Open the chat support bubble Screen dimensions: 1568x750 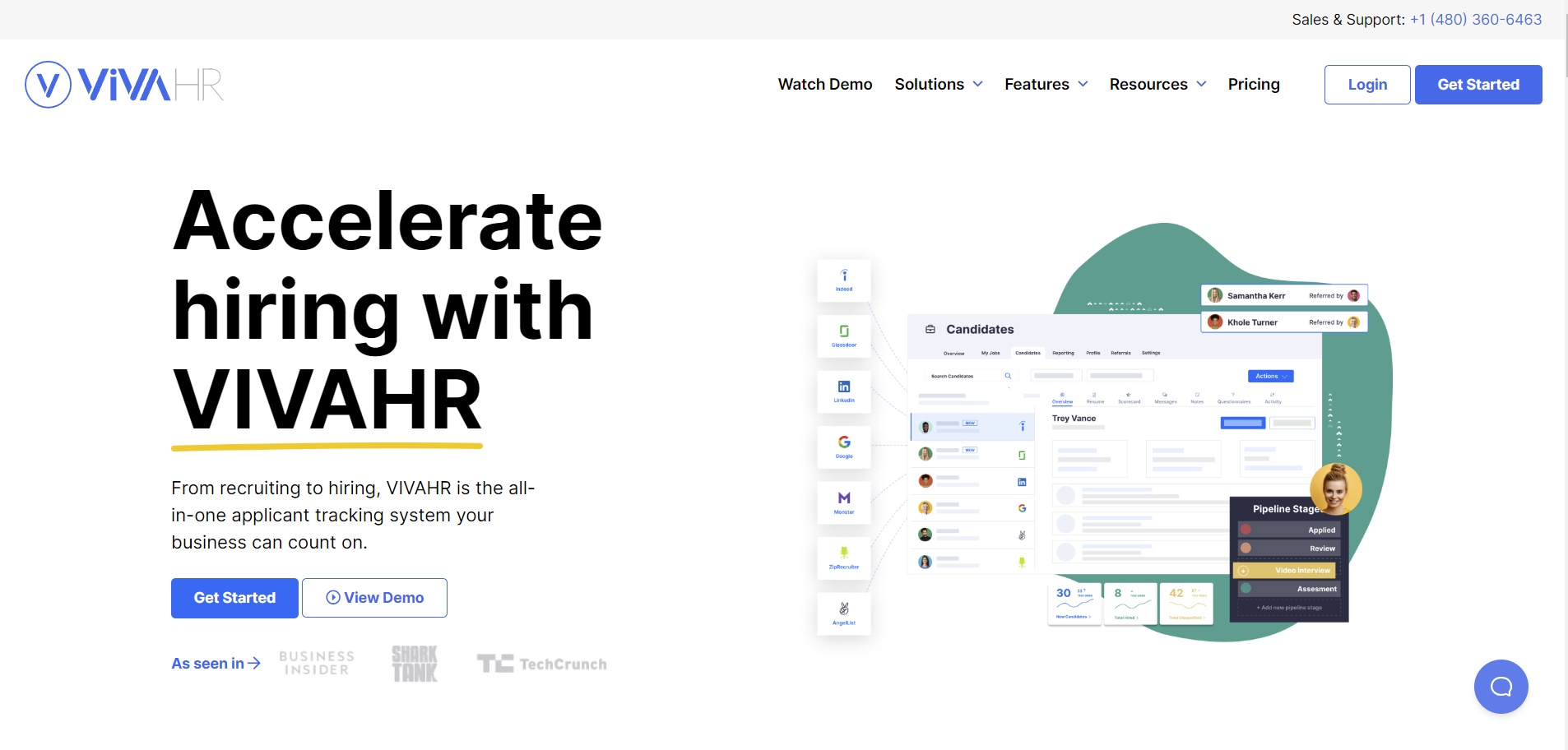pyautogui.click(x=1501, y=687)
